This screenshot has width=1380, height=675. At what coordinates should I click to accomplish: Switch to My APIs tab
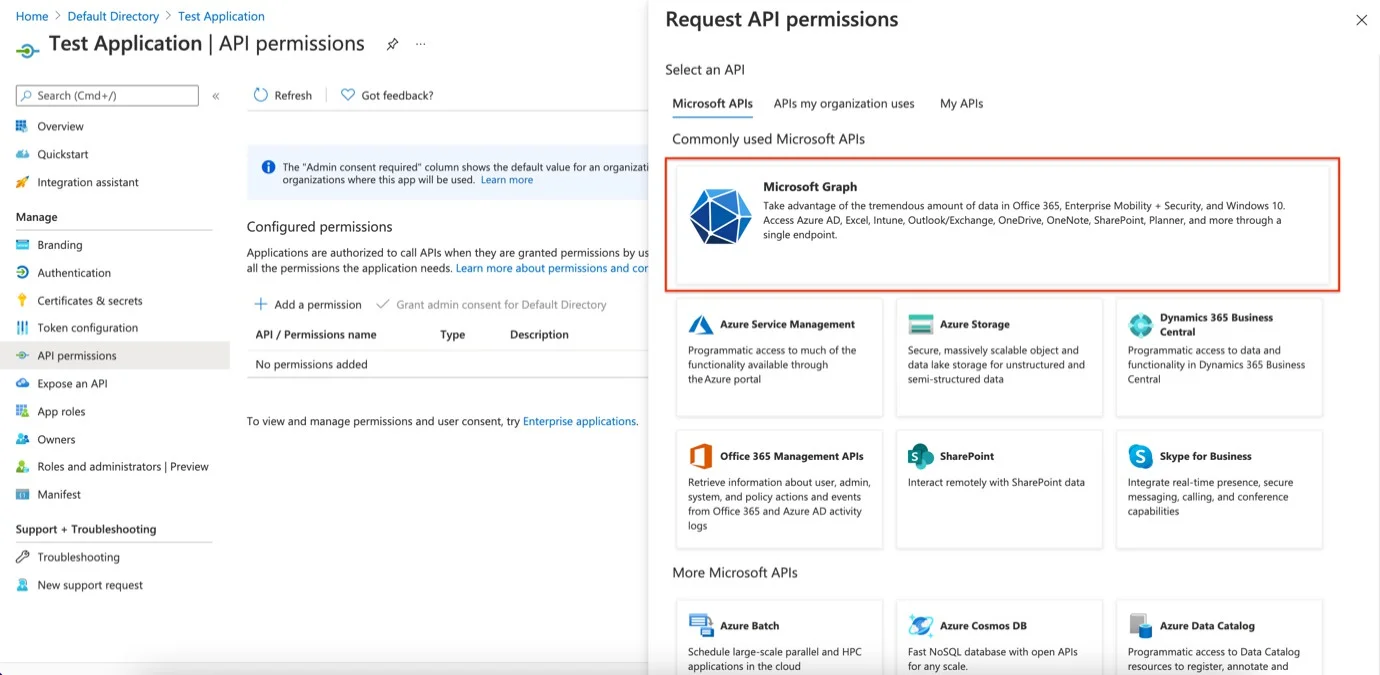click(961, 103)
